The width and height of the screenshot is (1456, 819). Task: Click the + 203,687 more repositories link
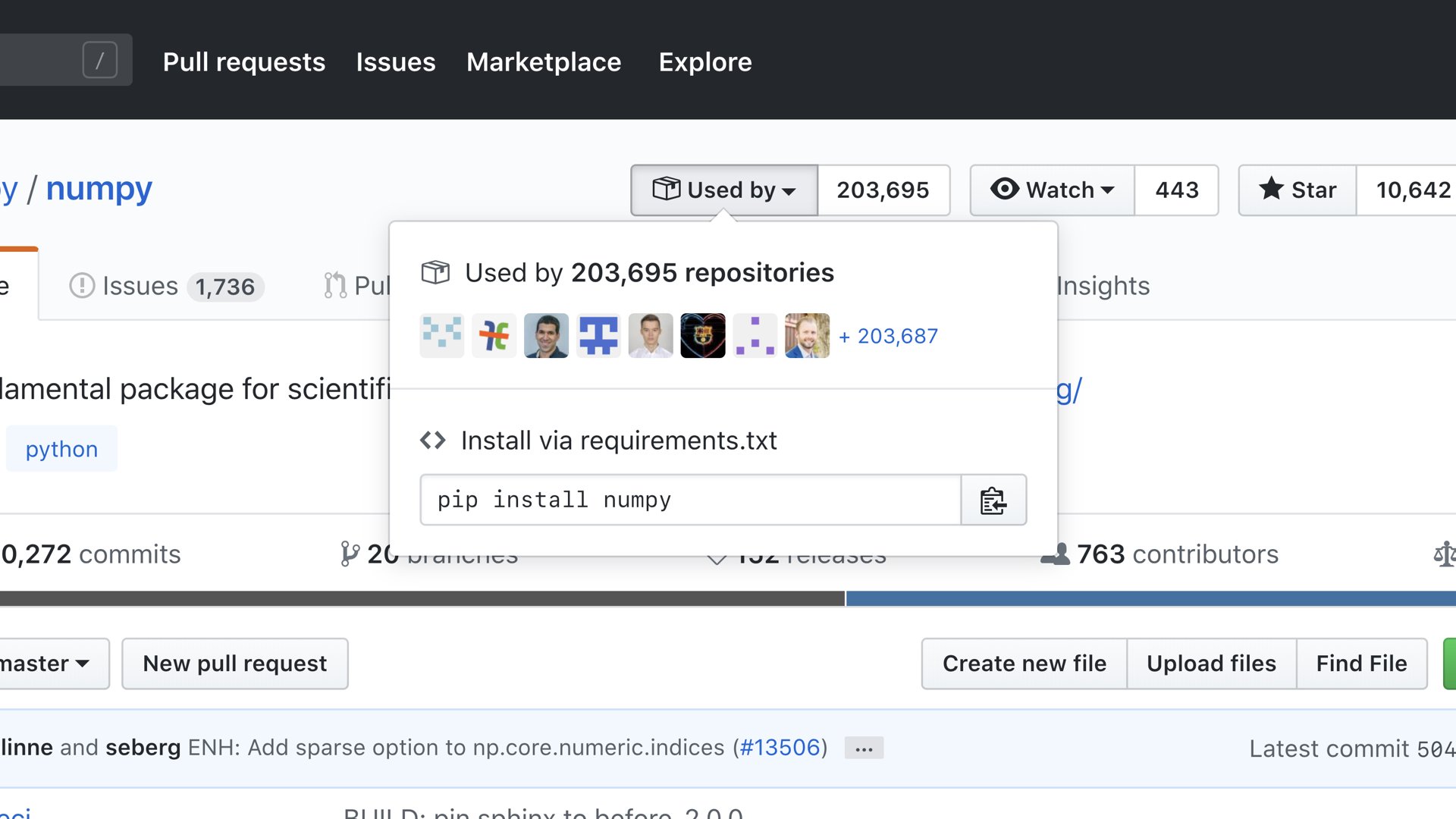pos(888,336)
